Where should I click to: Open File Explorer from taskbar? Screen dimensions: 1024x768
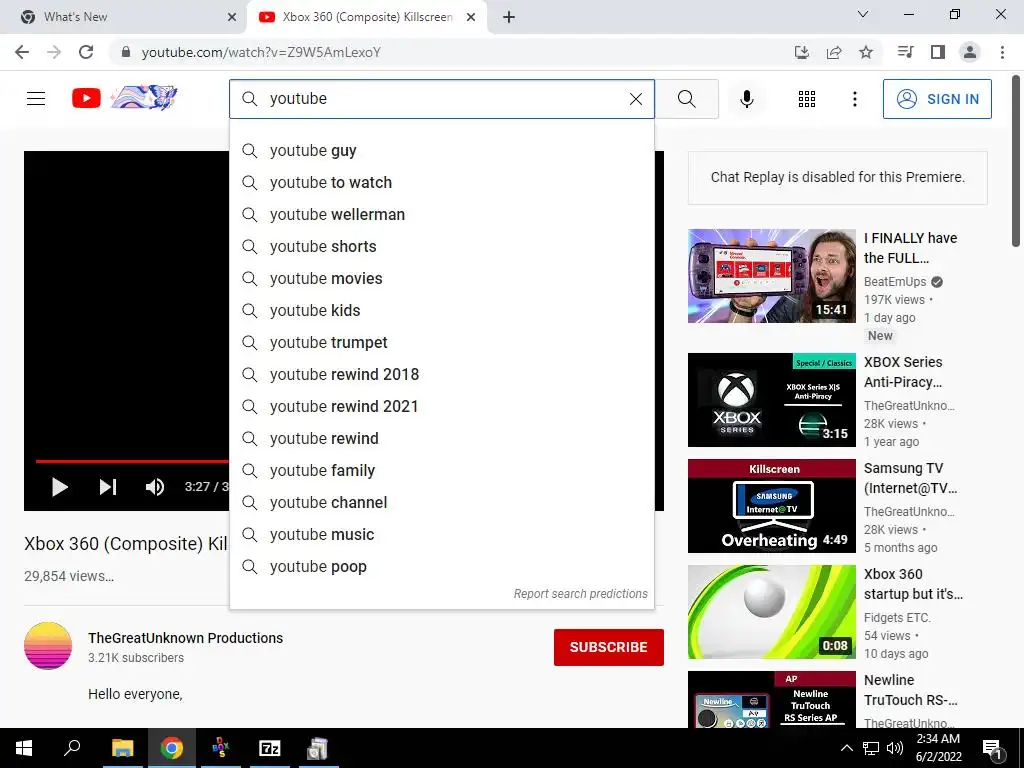(x=122, y=748)
